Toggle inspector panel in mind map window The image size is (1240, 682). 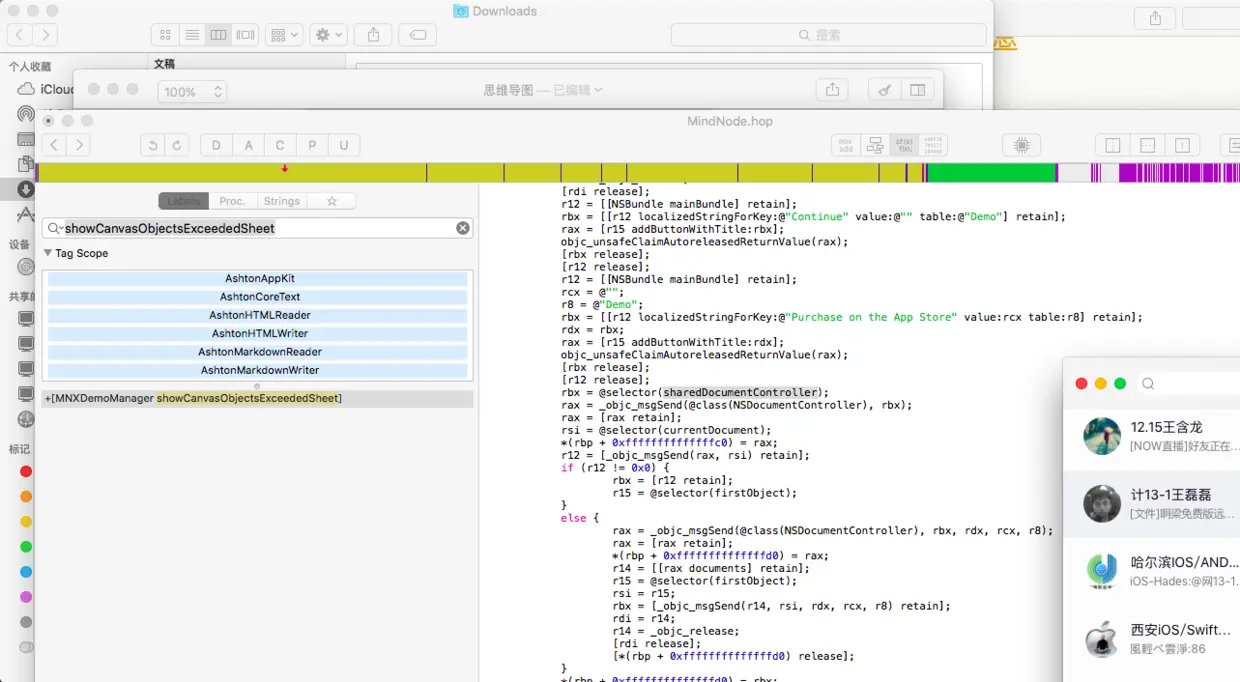click(x=917, y=90)
